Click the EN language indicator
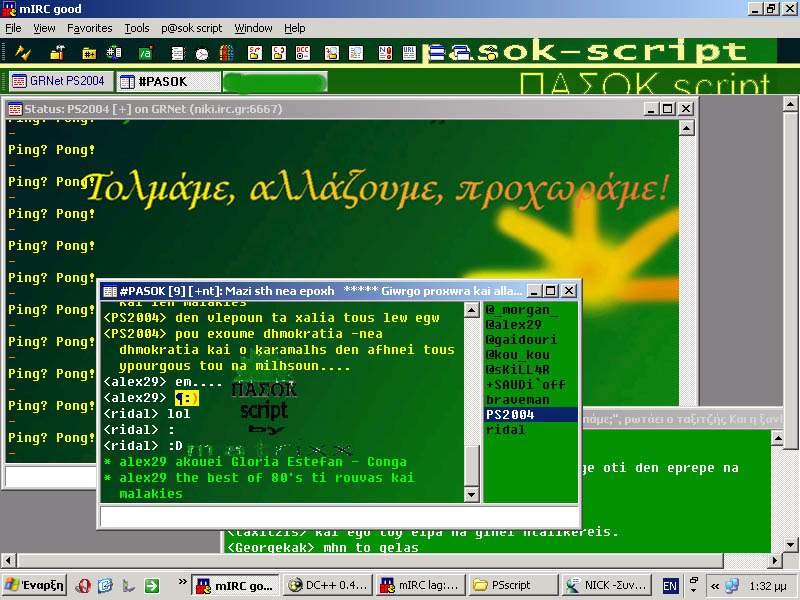Viewport: 800px width, 600px height. (x=670, y=586)
